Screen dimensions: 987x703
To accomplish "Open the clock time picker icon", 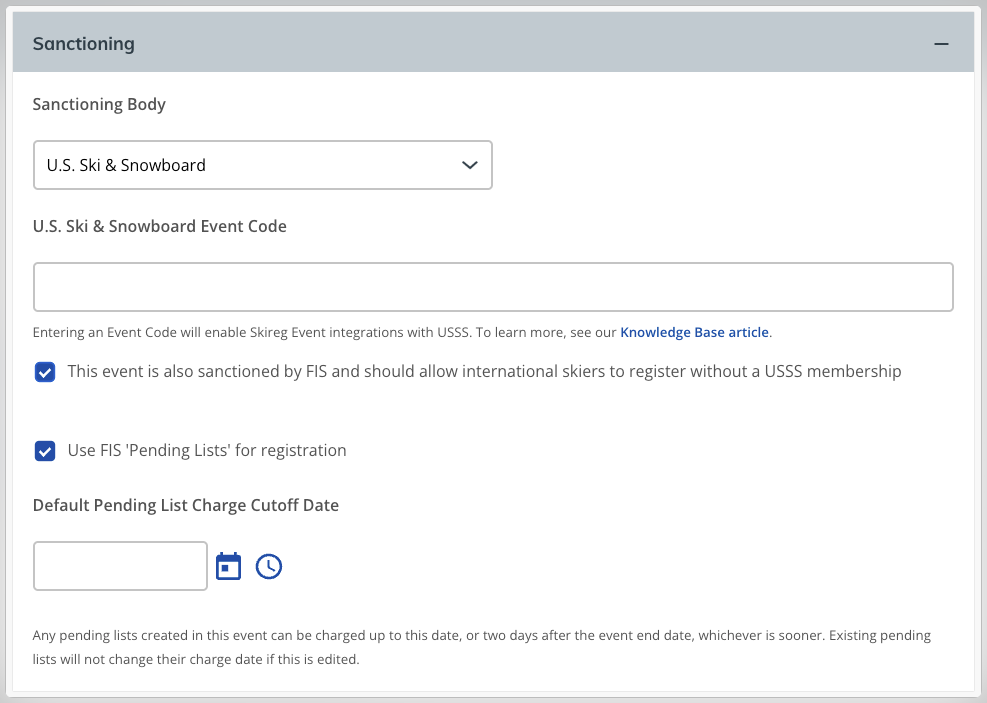I will tap(269, 566).
